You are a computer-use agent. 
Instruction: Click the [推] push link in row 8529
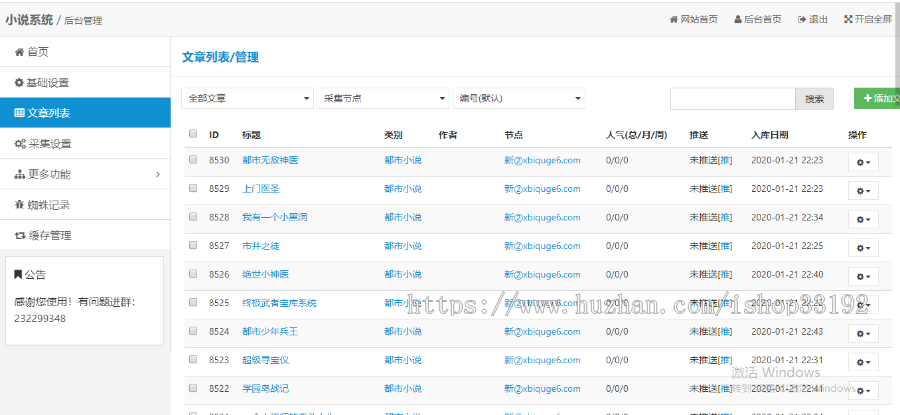coord(726,189)
